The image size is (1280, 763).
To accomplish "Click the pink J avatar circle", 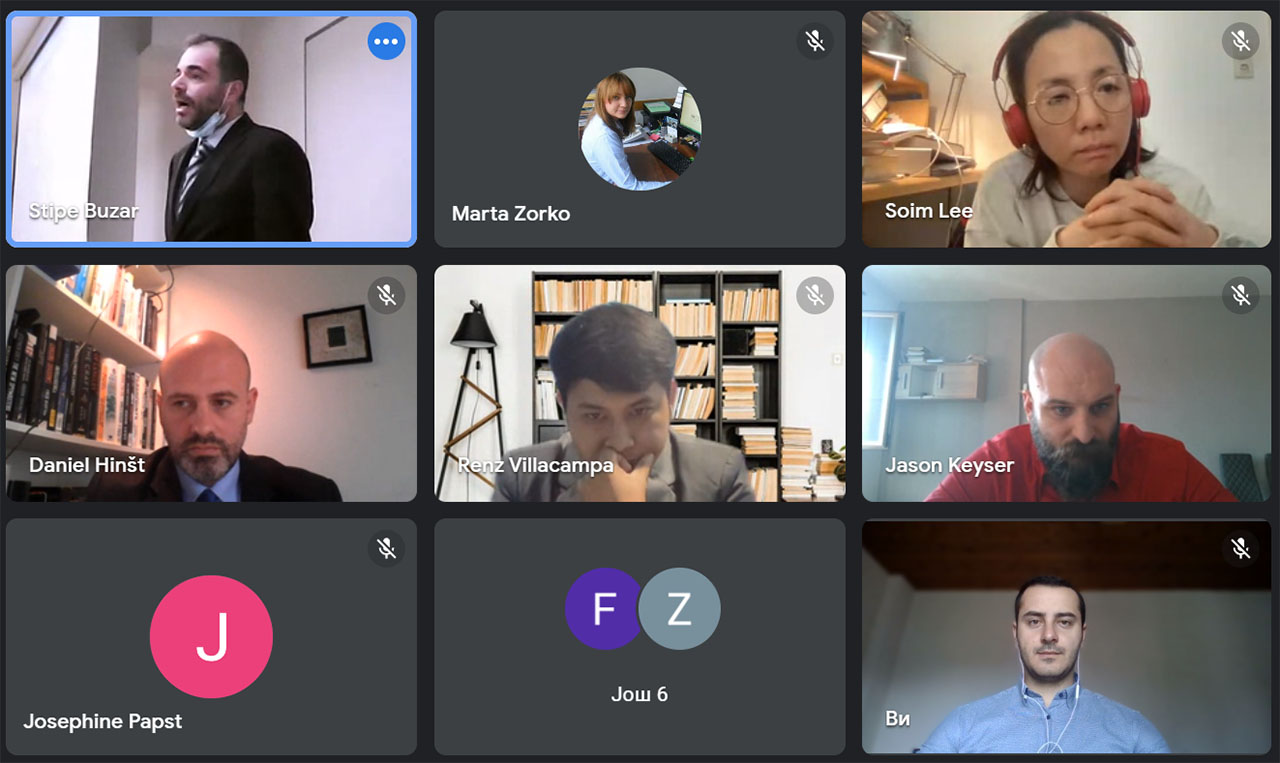I will (x=211, y=637).
